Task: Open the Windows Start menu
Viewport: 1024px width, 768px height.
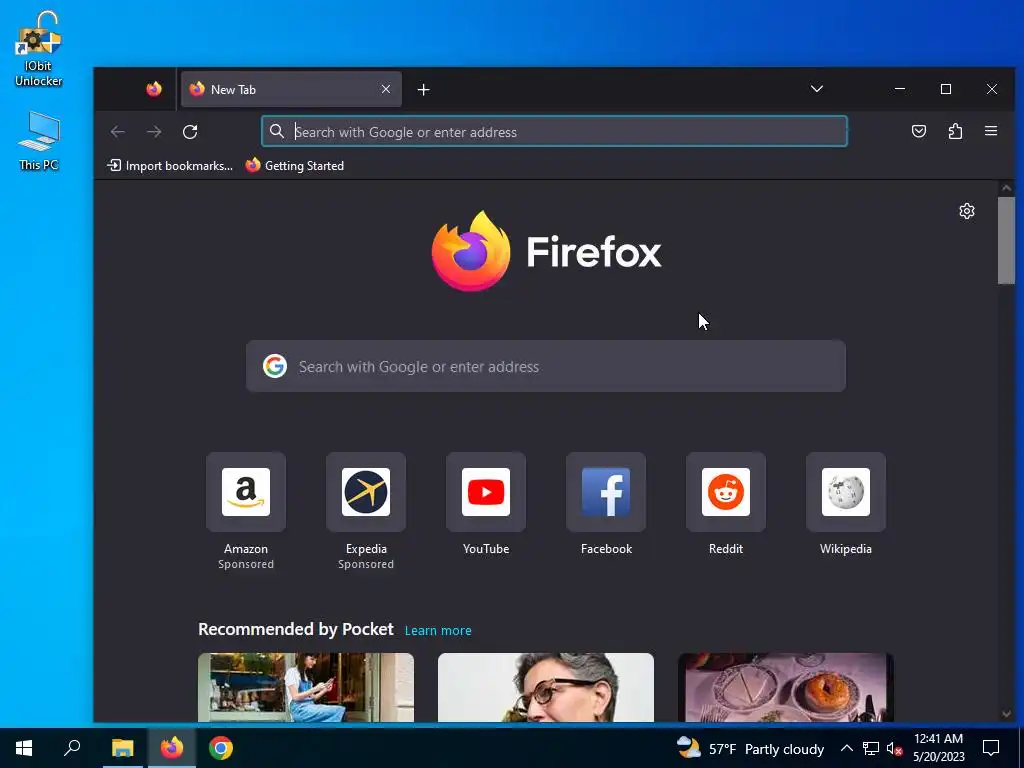Action: 24,748
